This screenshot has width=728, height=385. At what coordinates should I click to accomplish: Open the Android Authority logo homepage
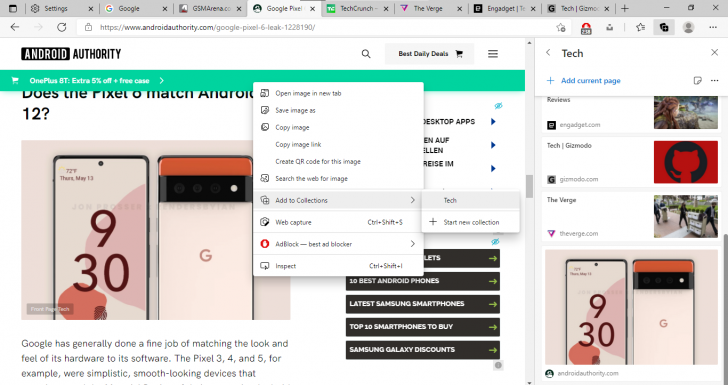71,54
